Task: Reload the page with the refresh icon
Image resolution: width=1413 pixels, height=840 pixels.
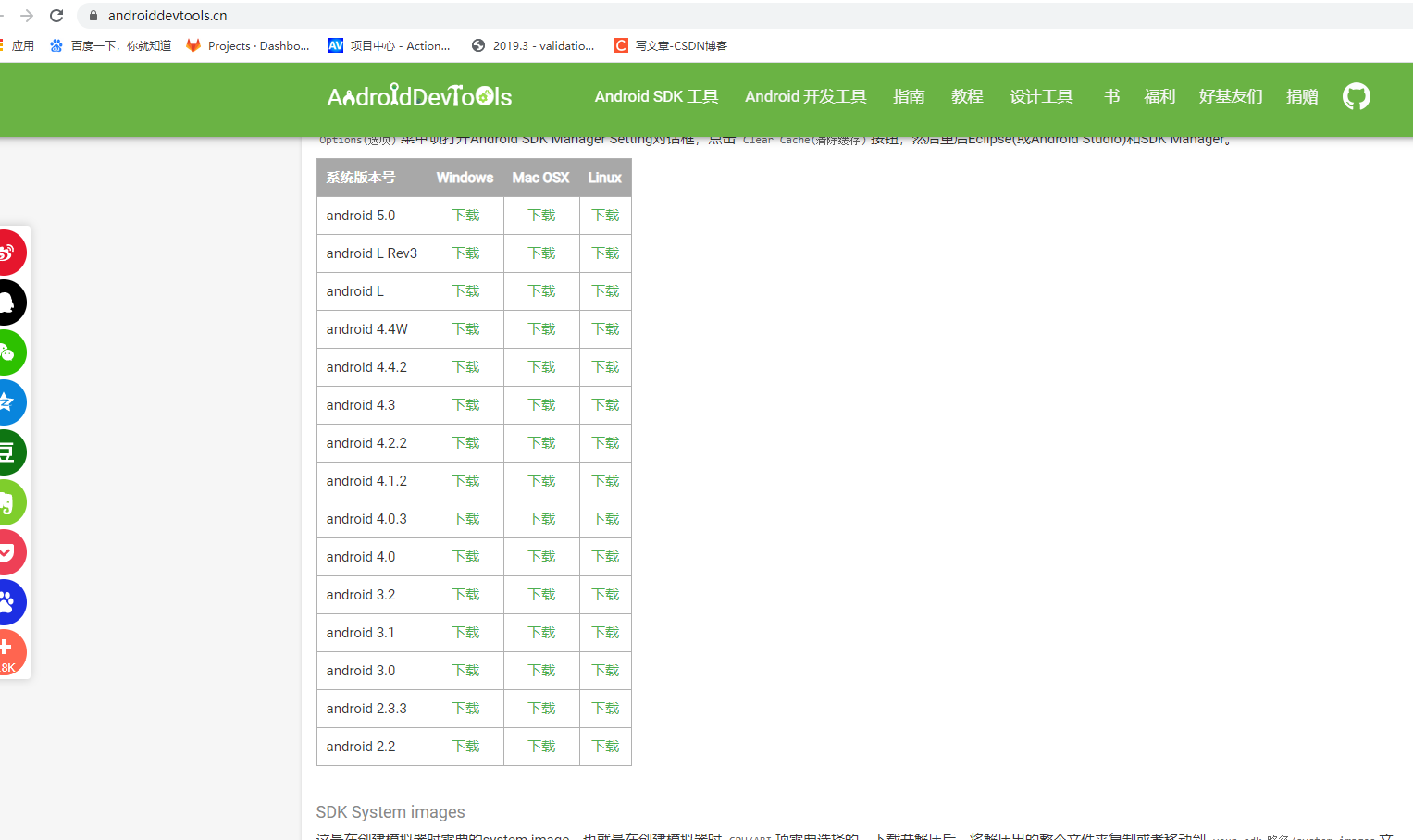Action: (x=56, y=16)
